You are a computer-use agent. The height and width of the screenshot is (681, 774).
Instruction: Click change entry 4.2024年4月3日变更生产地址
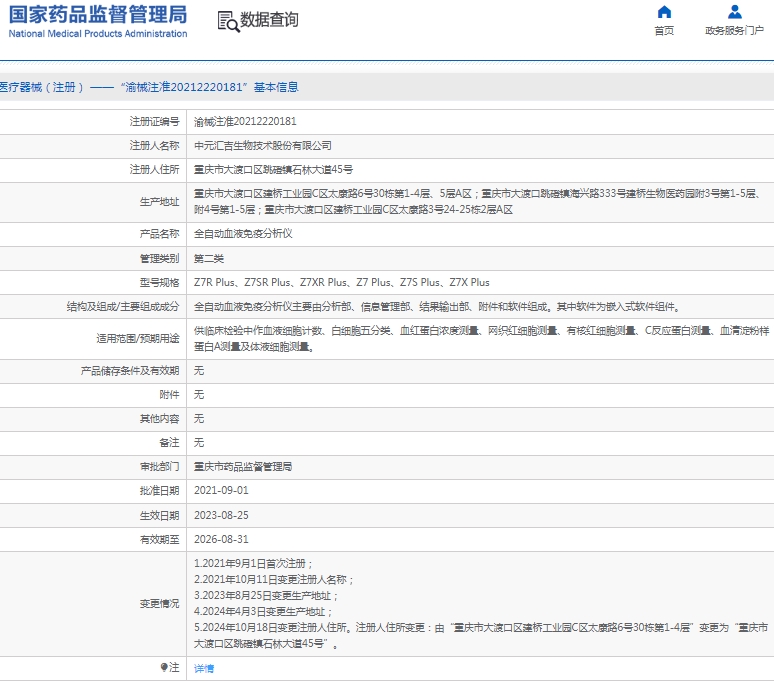pos(264,611)
